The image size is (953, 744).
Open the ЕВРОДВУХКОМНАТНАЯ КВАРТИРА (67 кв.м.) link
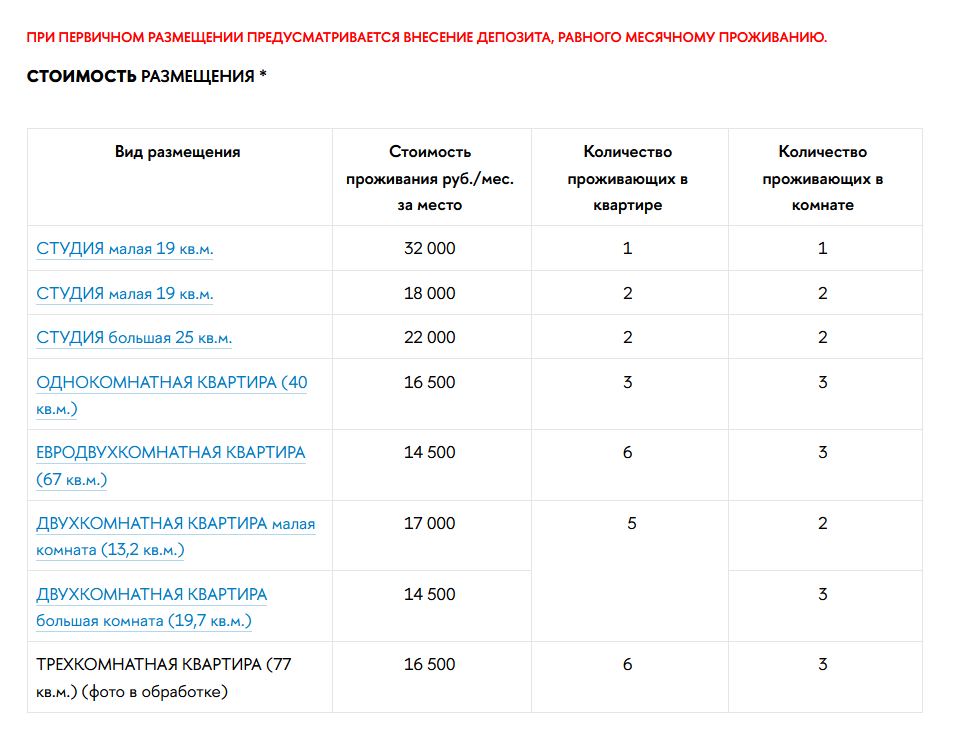click(170, 453)
